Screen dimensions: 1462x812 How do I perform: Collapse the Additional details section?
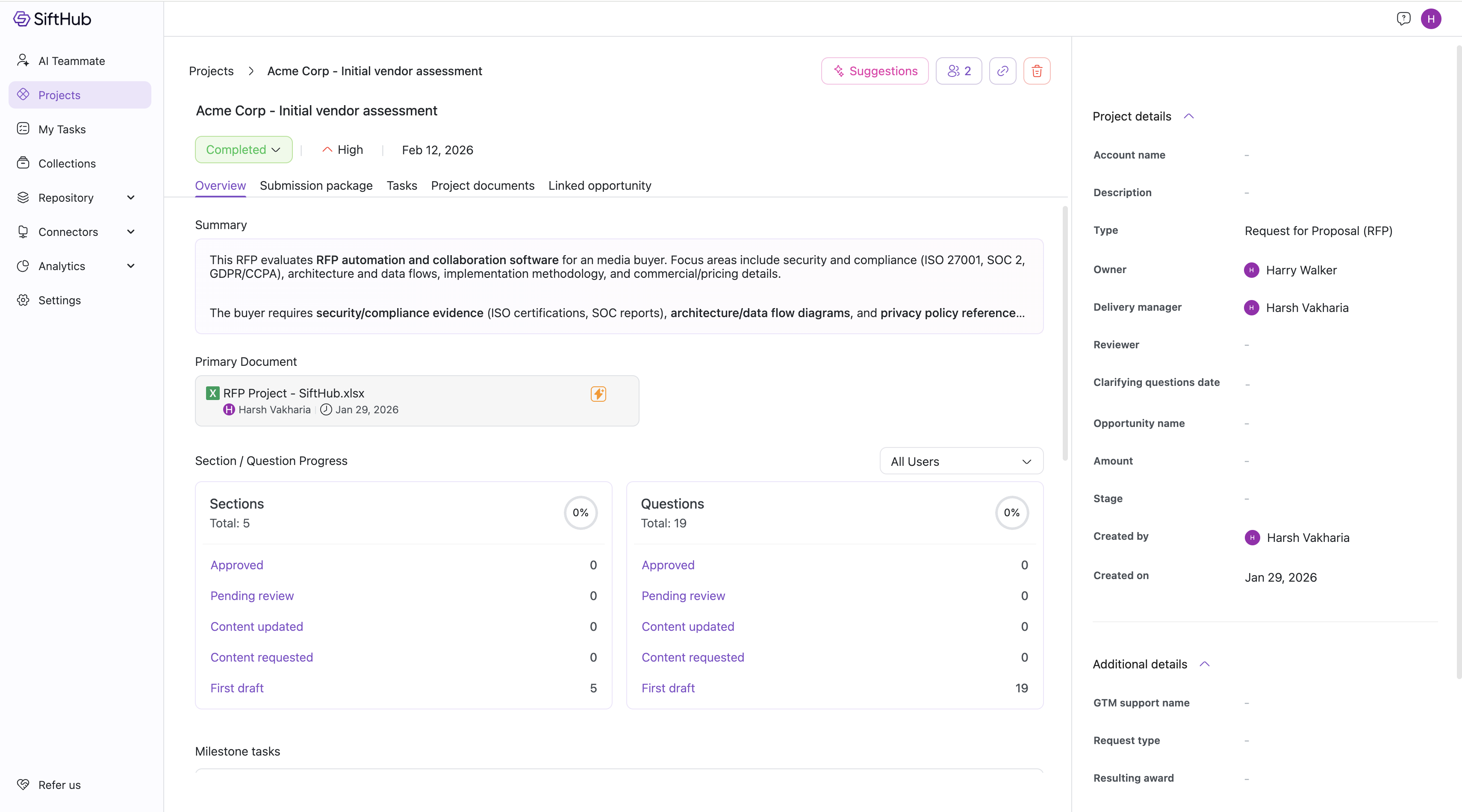(x=1204, y=665)
